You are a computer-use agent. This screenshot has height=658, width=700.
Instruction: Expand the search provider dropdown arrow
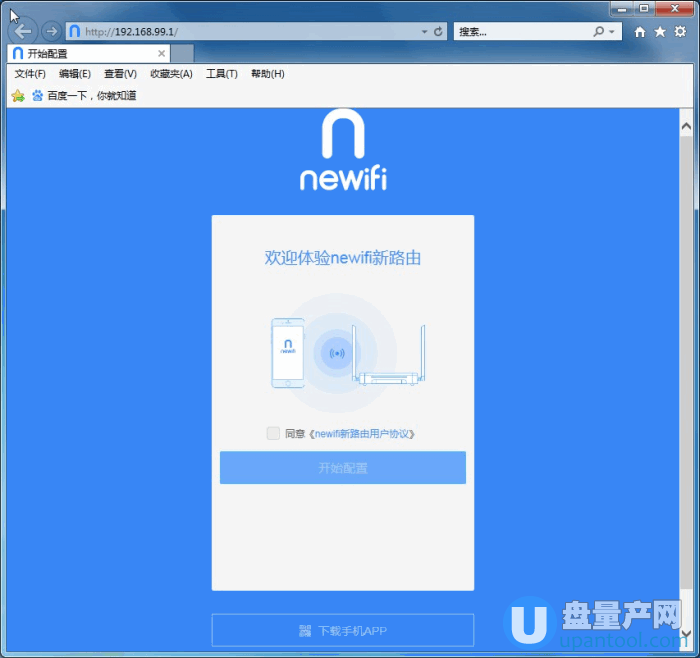(612, 32)
